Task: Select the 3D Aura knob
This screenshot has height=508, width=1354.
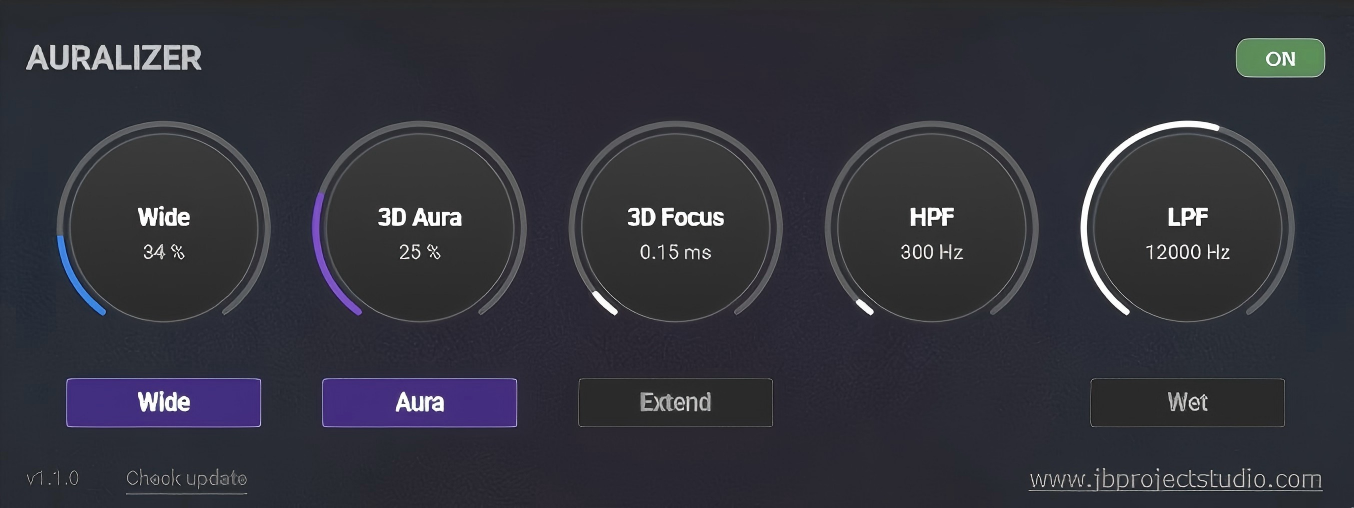Action: [x=420, y=228]
